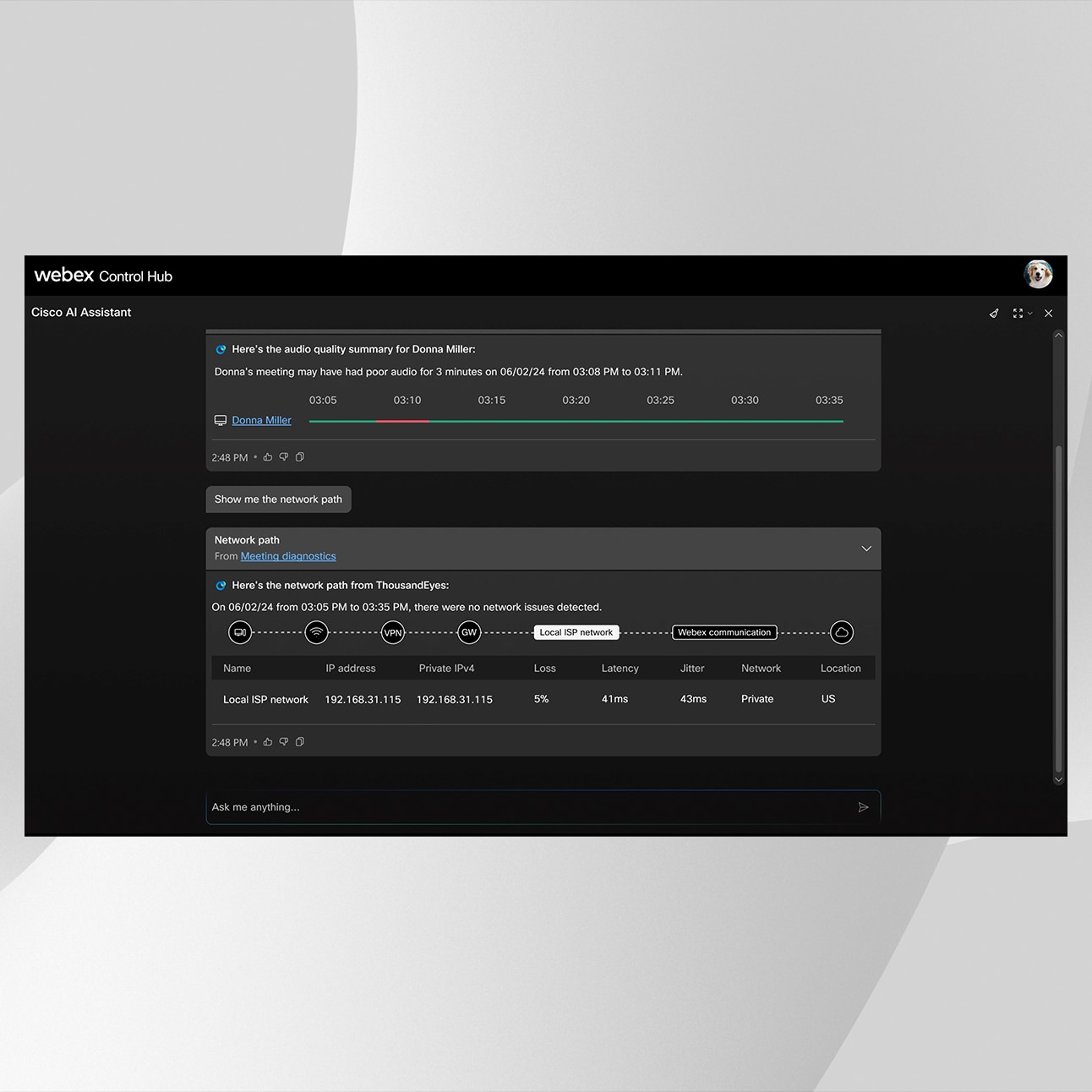Click the Latency column header
Screen dimensions: 1092x1092
(x=620, y=668)
